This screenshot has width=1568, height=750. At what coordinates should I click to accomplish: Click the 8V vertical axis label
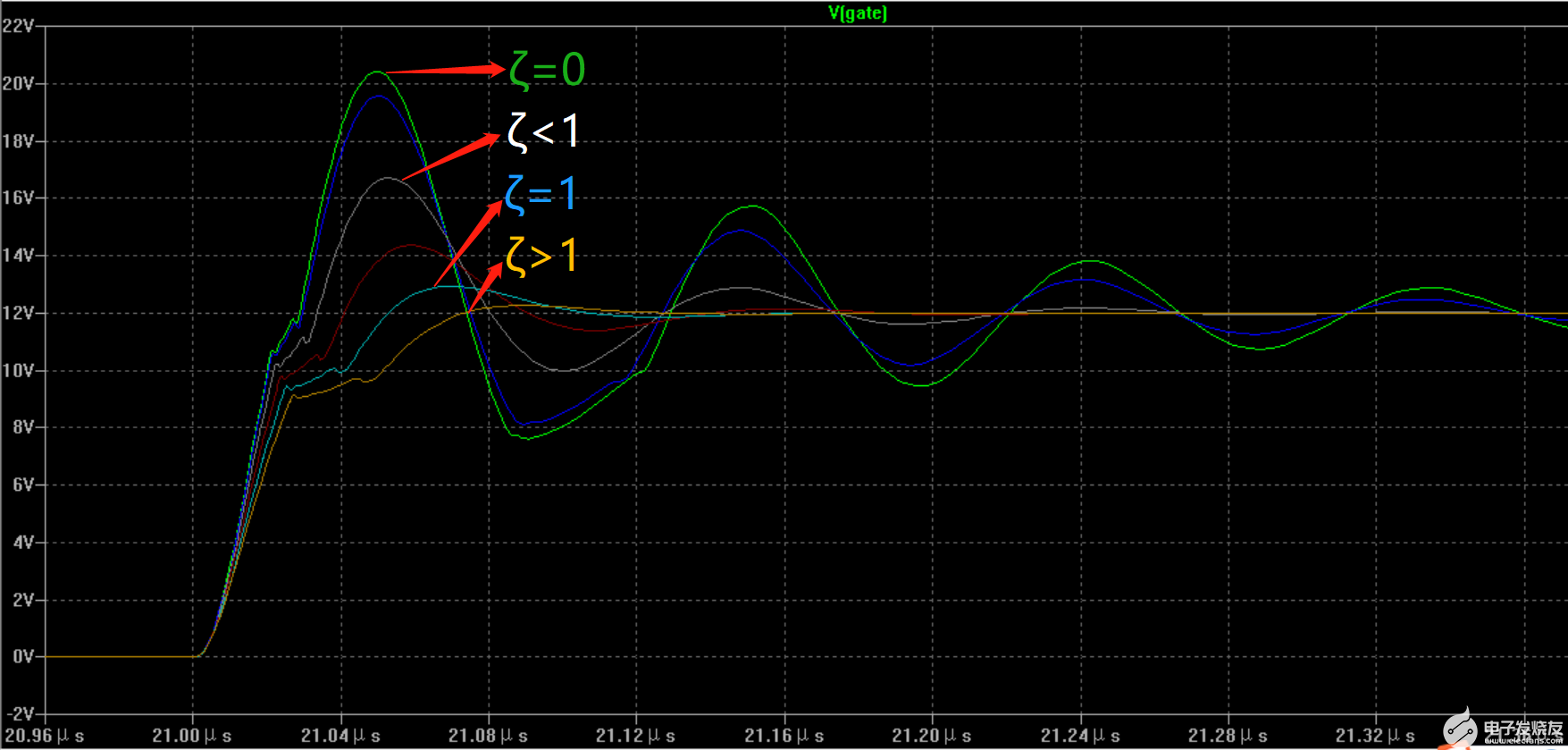click(x=23, y=427)
